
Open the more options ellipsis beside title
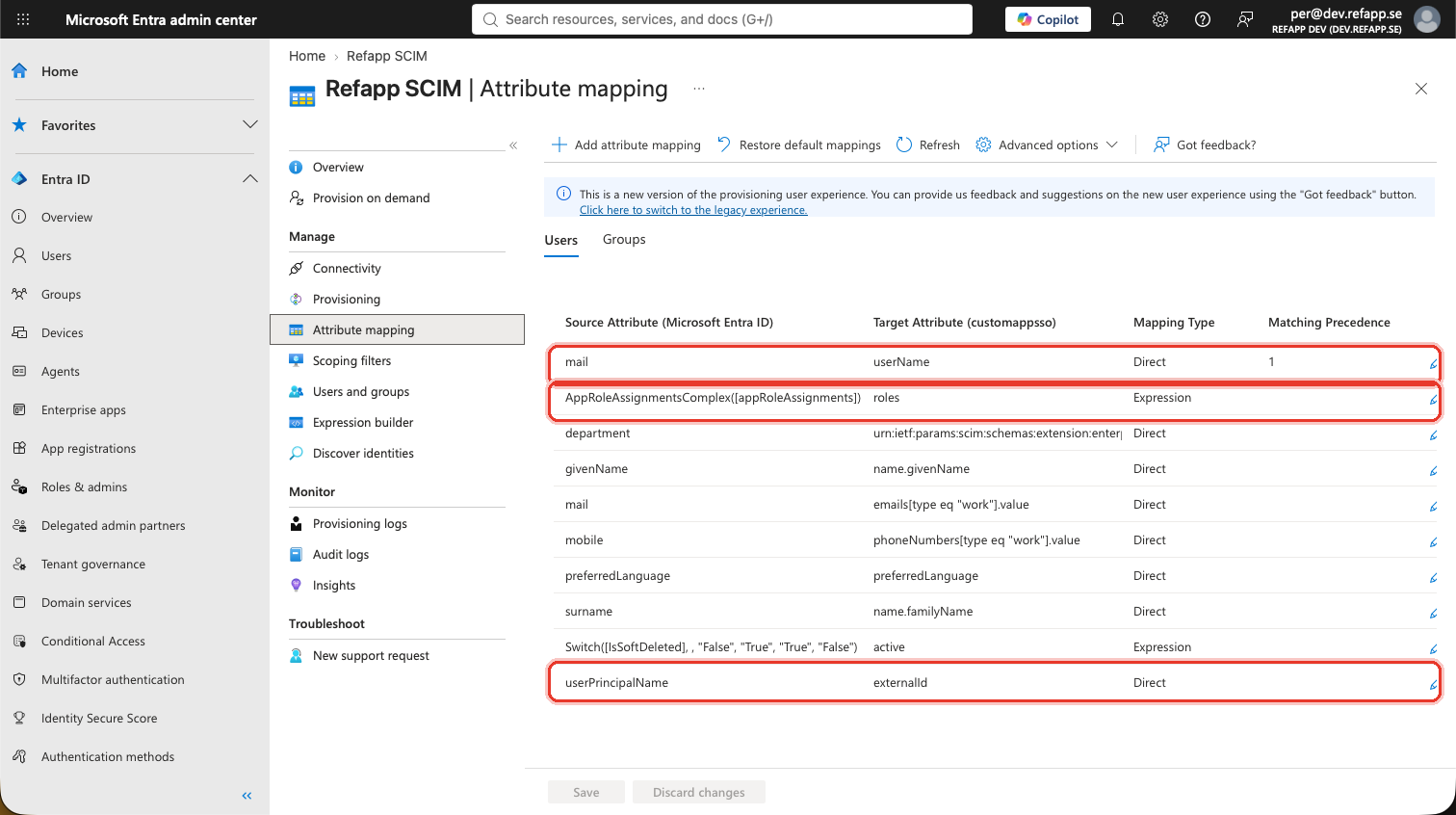click(x=699, y=89)
